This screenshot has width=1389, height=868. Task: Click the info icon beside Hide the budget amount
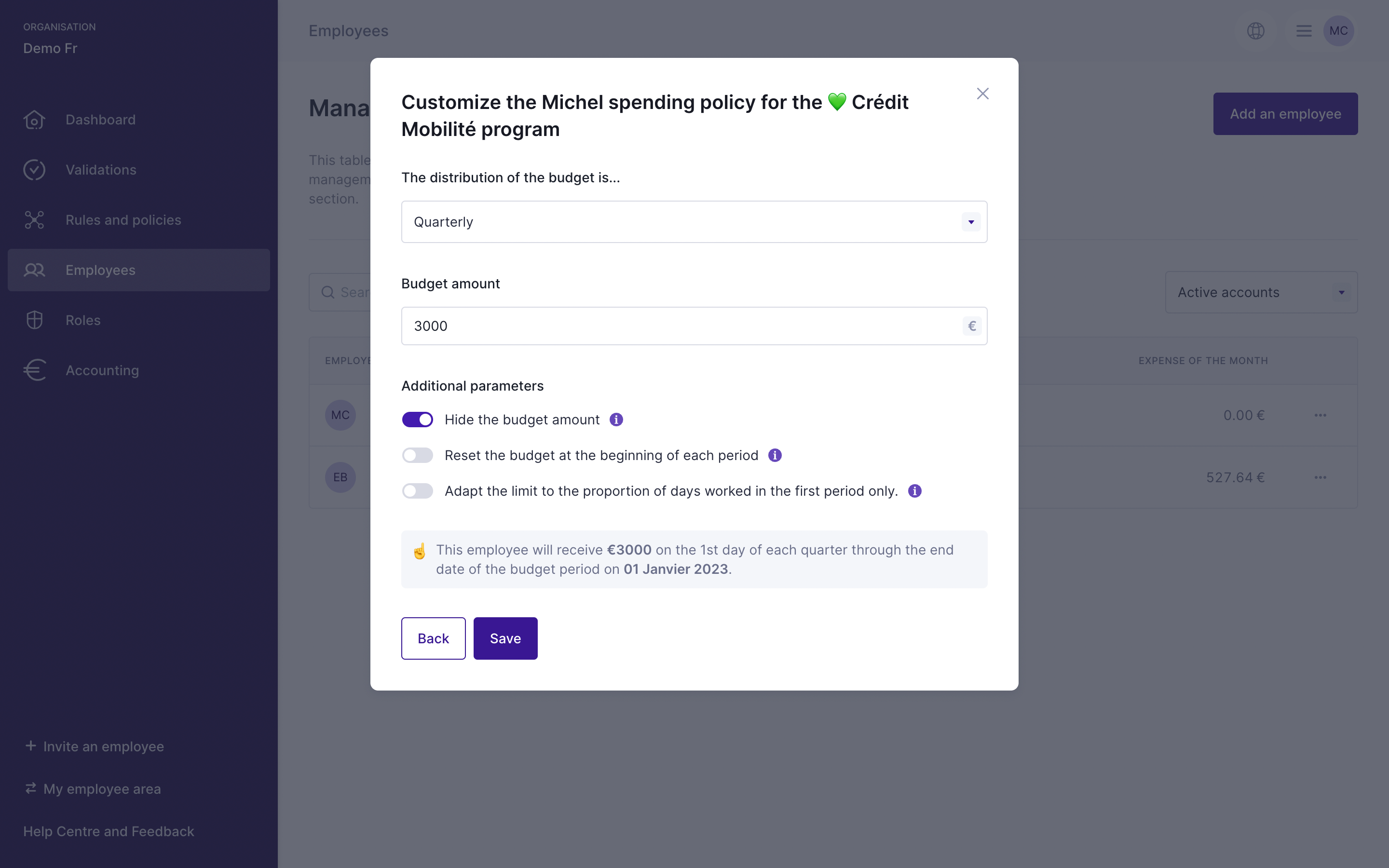click(x=616, y=420)
